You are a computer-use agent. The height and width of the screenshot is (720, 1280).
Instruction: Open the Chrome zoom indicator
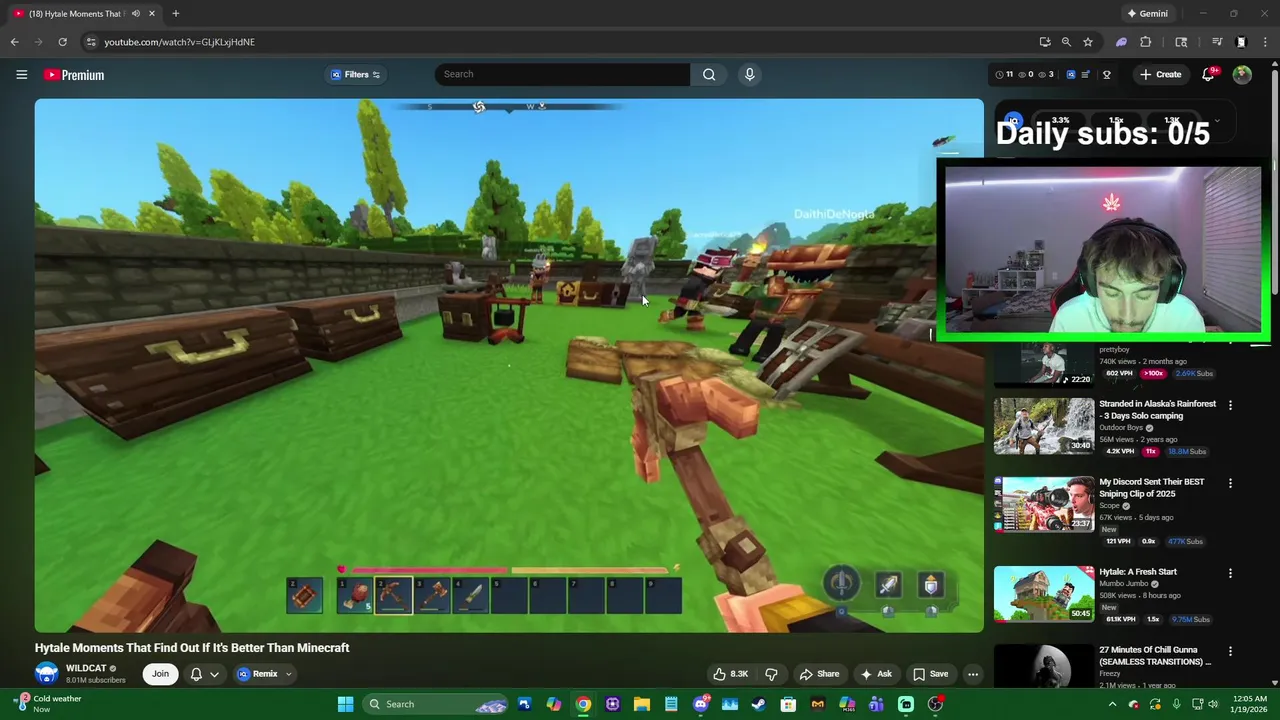point(1066,42)
